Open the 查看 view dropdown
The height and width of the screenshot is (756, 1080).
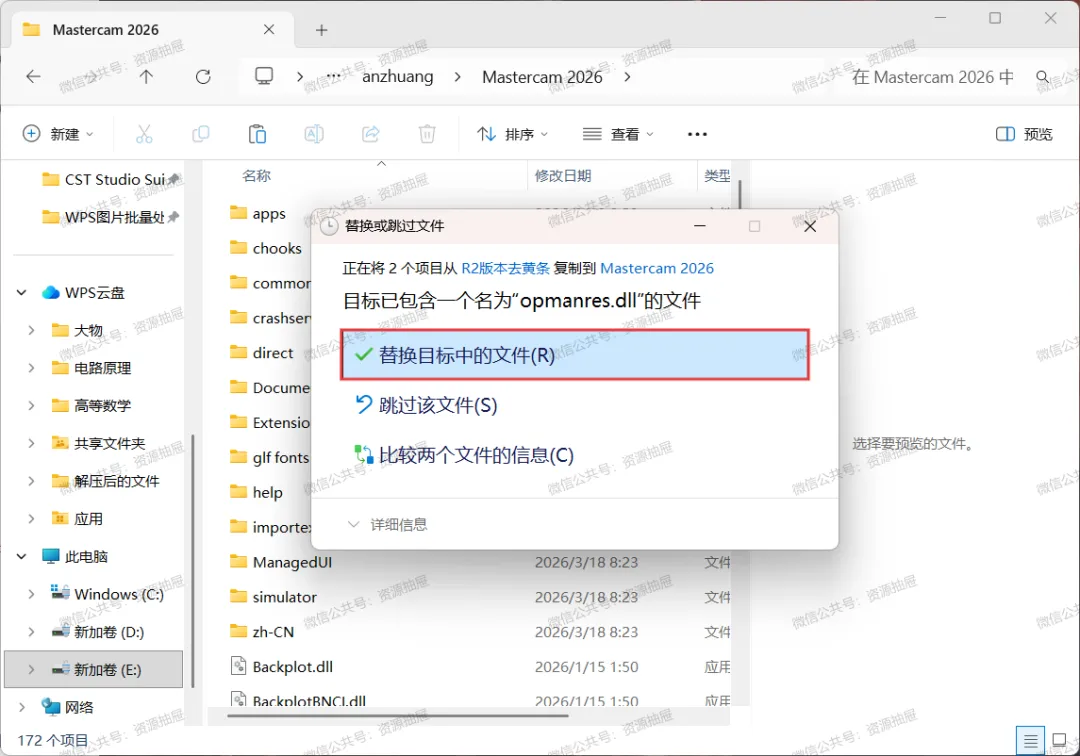(618, 134)
